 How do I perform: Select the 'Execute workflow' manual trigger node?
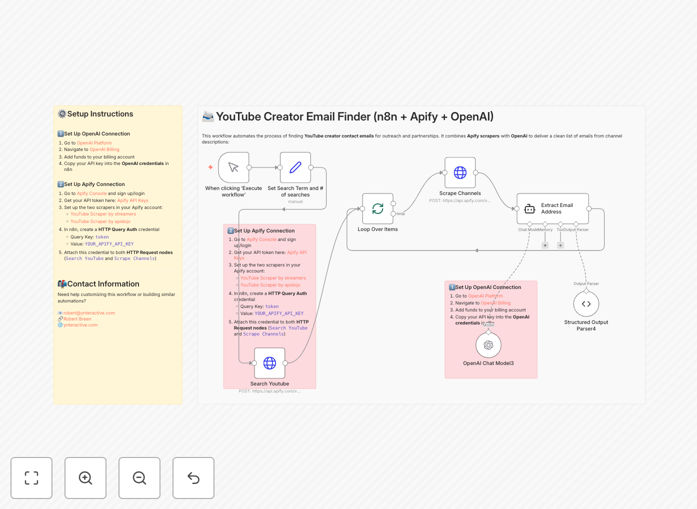(x=233, y=167)
